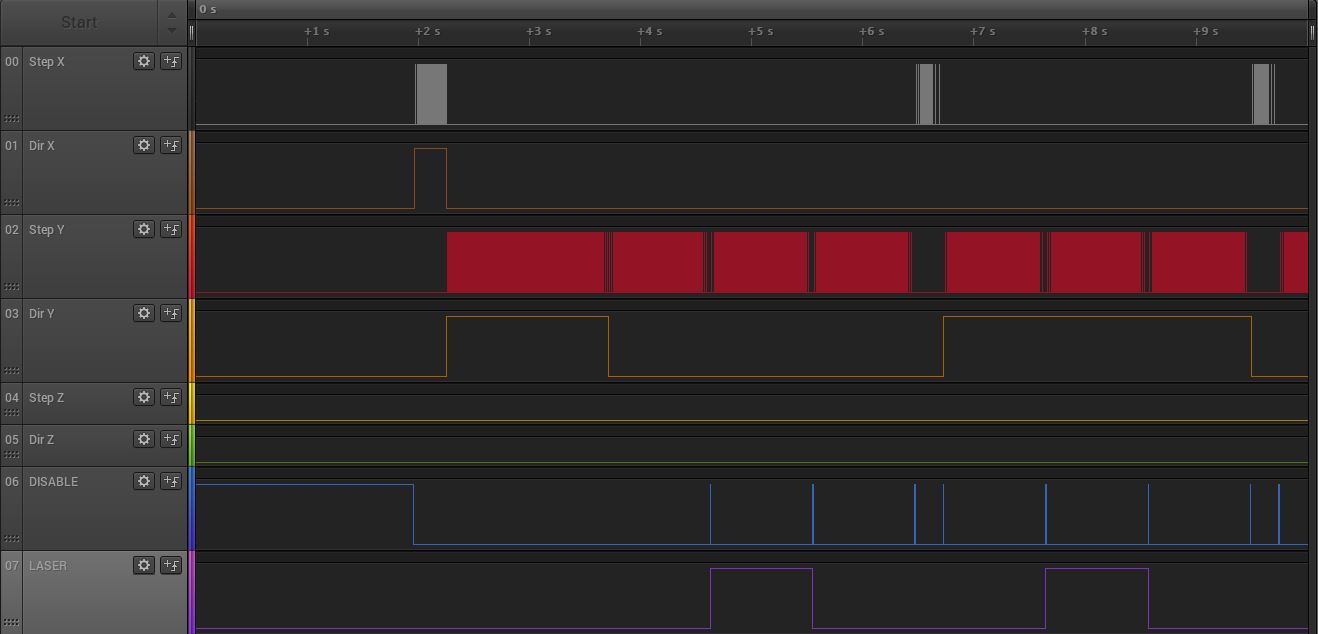This screenshot has height=634, width=1318.
Task: Open settings gear for Step X channel
Action: 144,61
